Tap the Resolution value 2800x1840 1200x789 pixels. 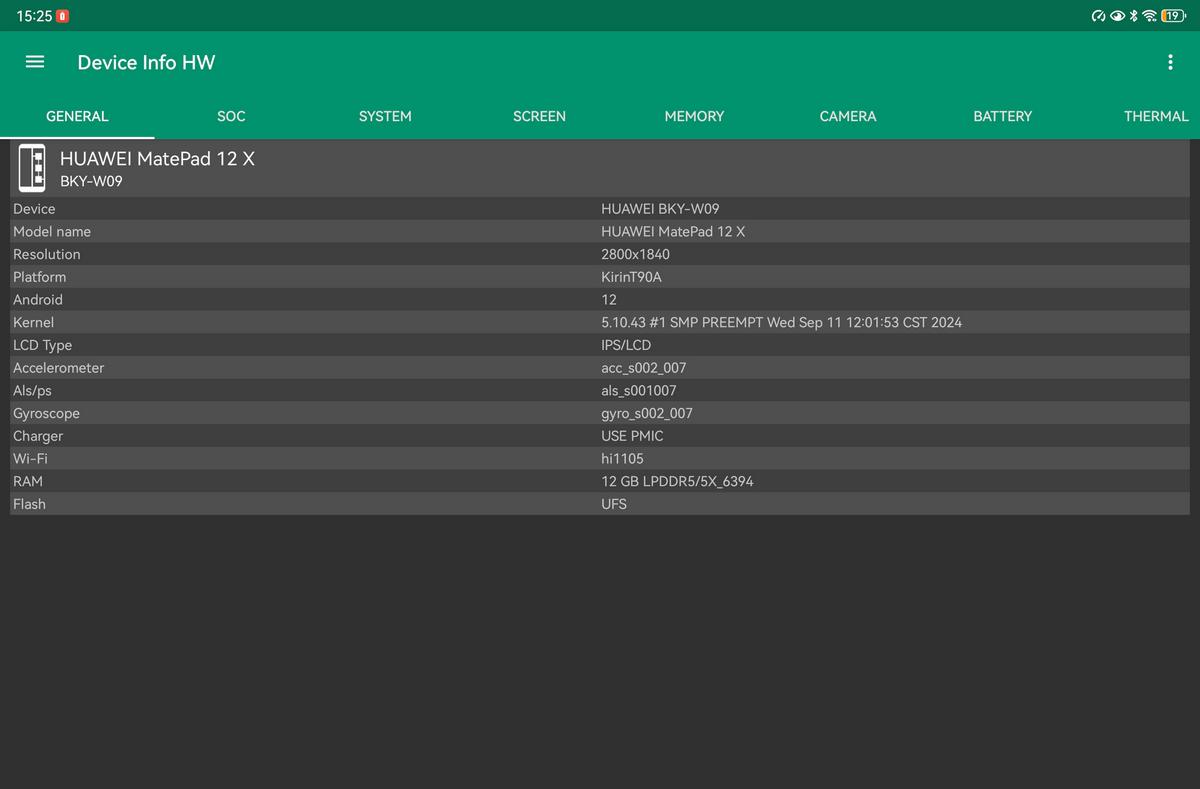(635, 254)
